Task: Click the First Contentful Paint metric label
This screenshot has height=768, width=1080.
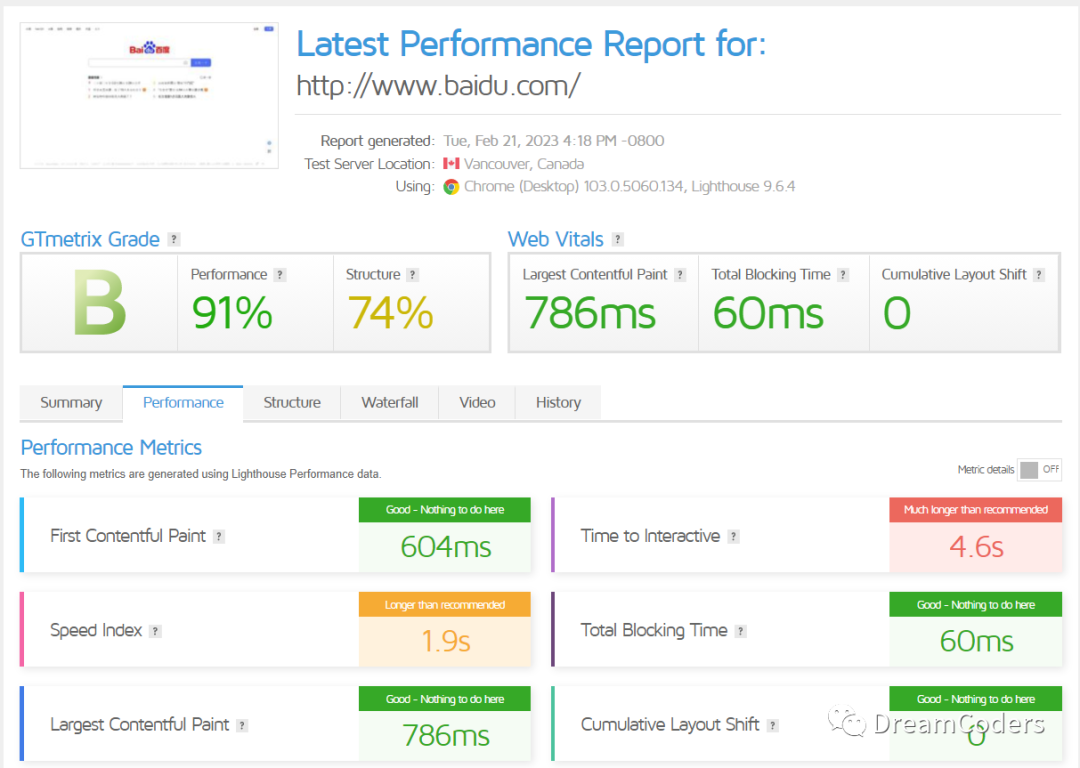Action: click(x=128, y=536)
